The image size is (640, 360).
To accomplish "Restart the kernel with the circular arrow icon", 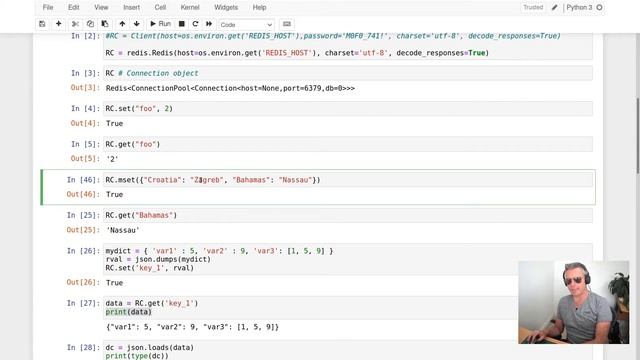I will pos(195,24).
